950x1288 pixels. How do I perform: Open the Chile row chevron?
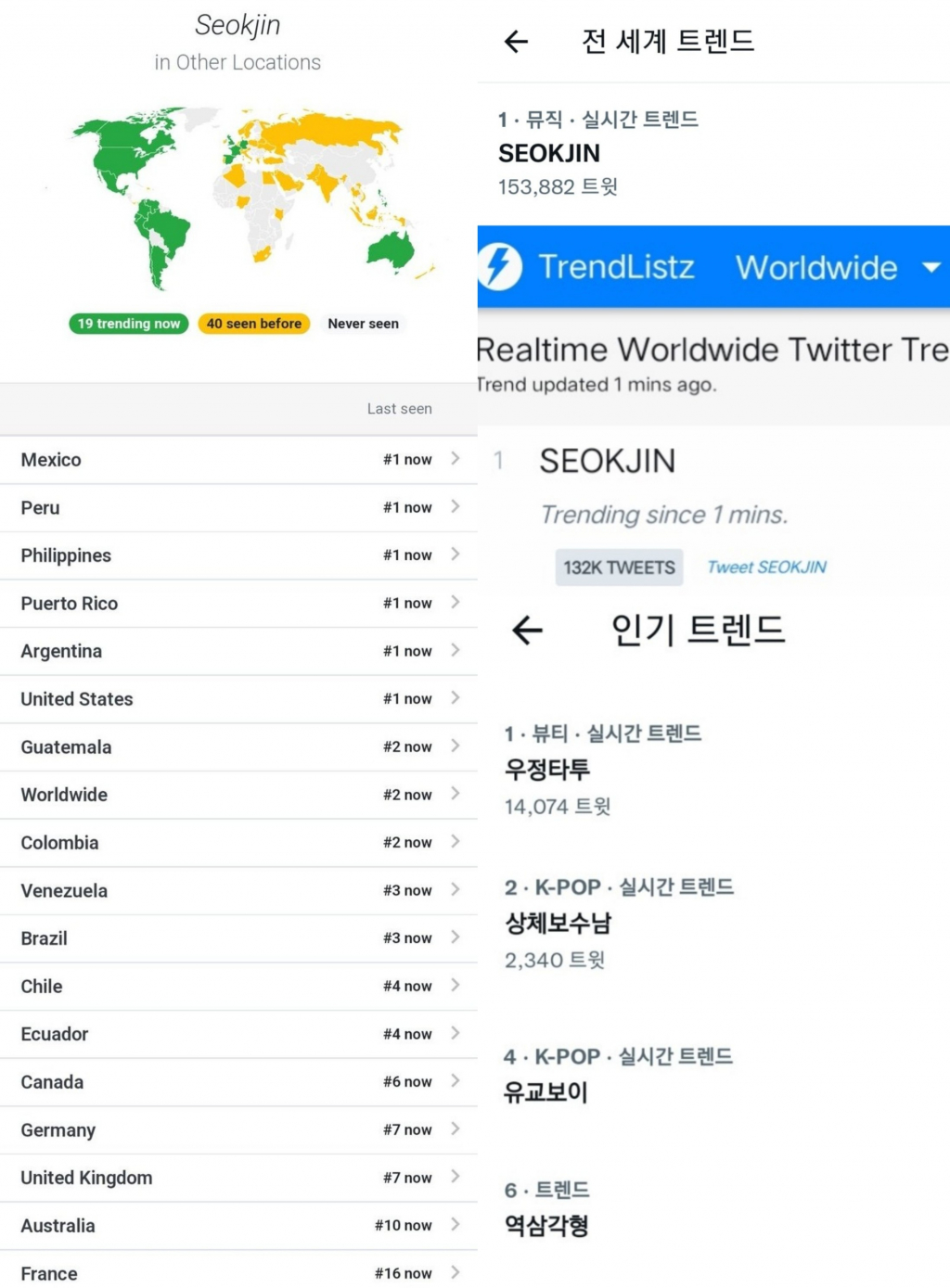pos(456,985)
